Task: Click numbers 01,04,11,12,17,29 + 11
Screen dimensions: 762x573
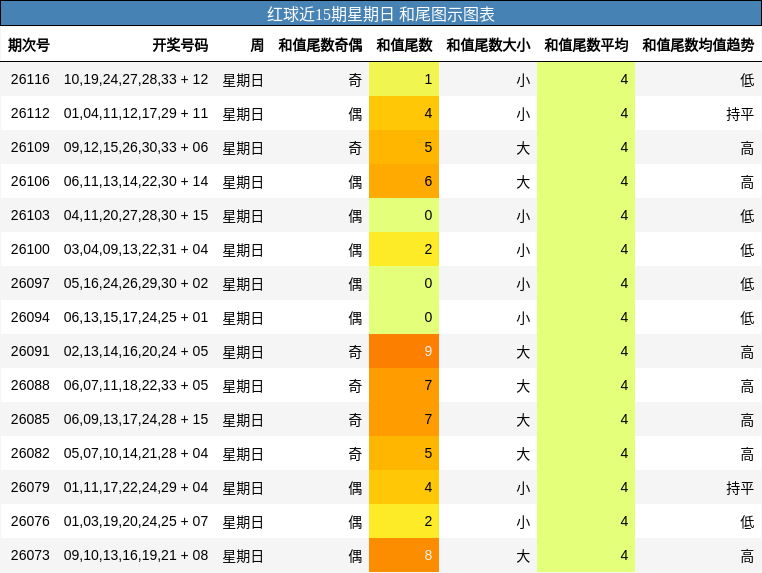Action: point(136,113)
